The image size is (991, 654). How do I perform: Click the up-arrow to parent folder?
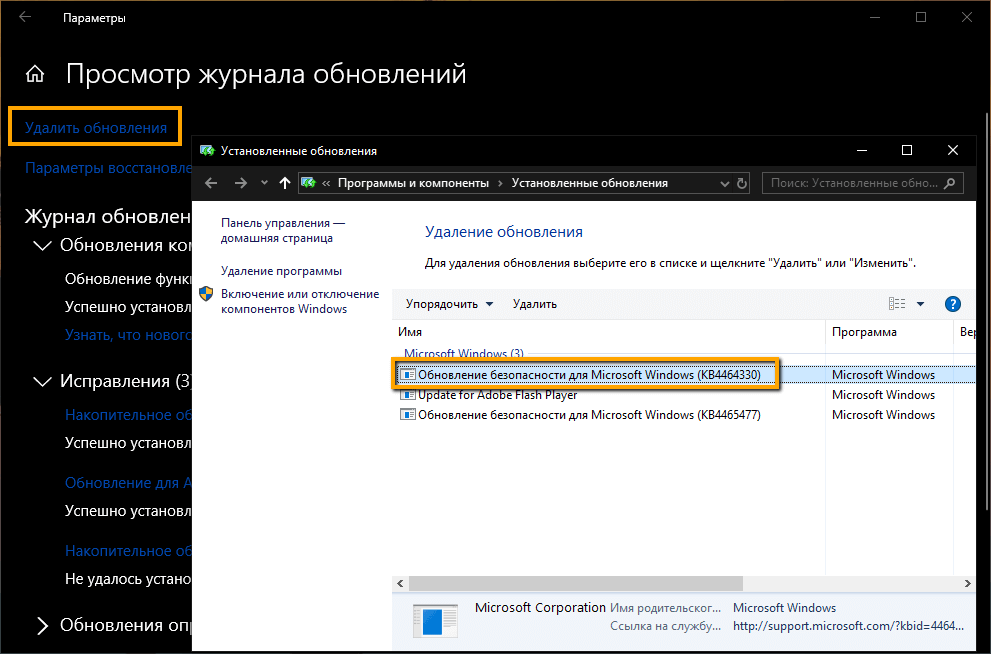(x=284, y=183)
